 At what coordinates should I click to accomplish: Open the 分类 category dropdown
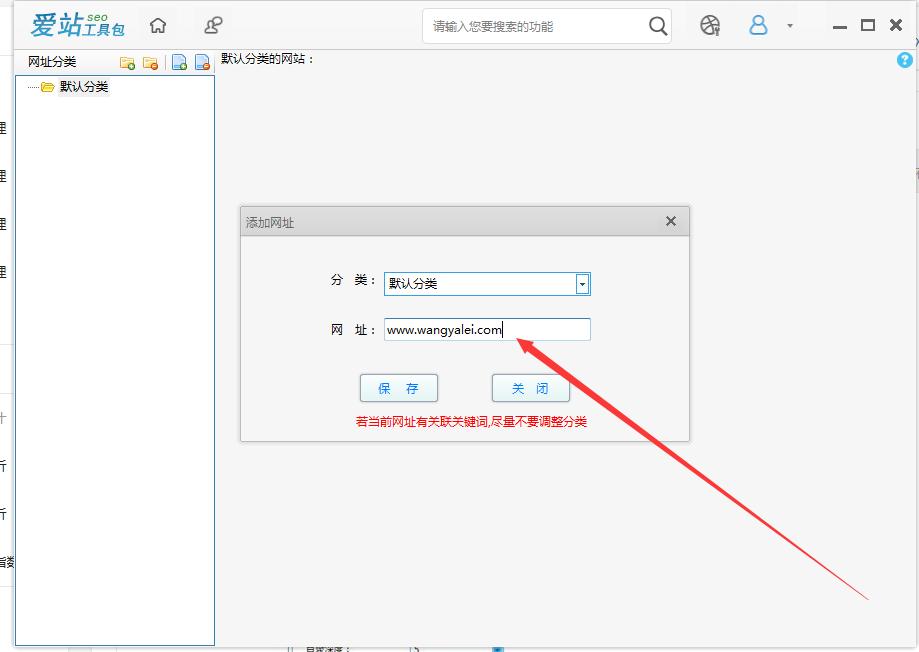tap(582, 283)
